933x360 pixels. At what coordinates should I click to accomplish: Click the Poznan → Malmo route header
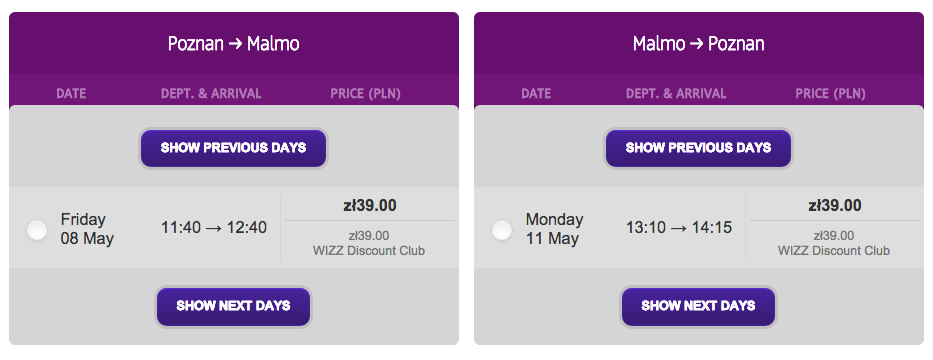233,44
